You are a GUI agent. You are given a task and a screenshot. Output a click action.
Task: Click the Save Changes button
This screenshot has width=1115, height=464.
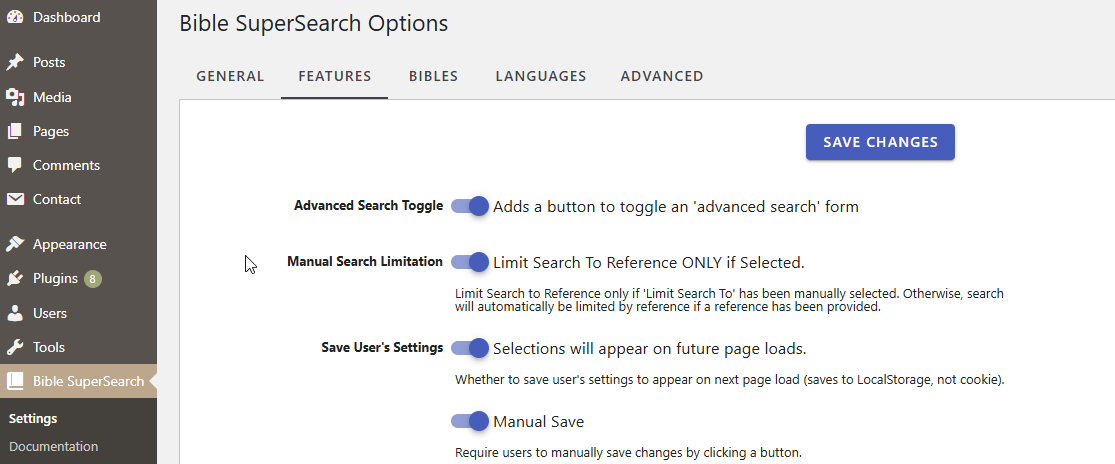point(880,142)
